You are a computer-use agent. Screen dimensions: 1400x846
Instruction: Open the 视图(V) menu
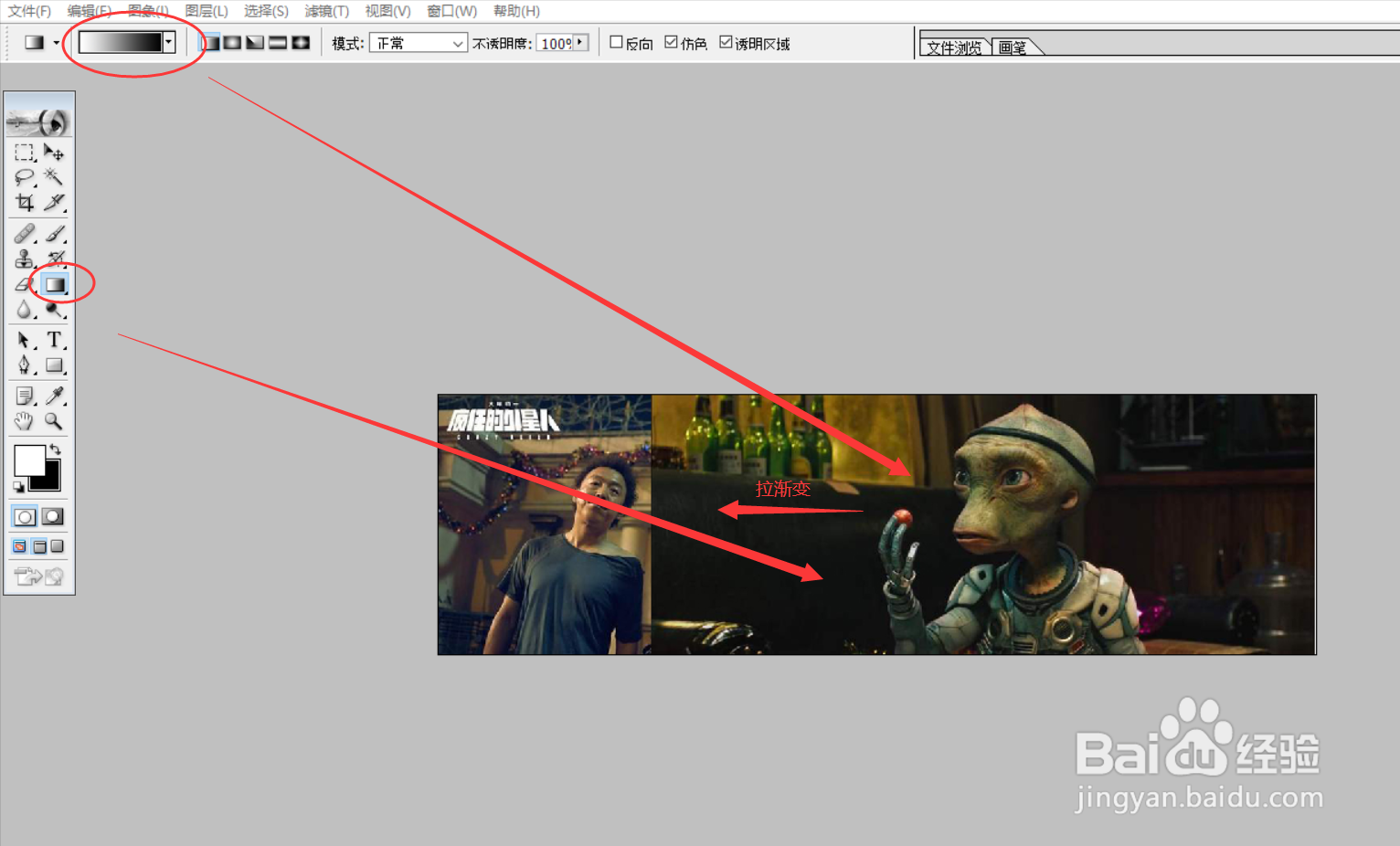387,11
